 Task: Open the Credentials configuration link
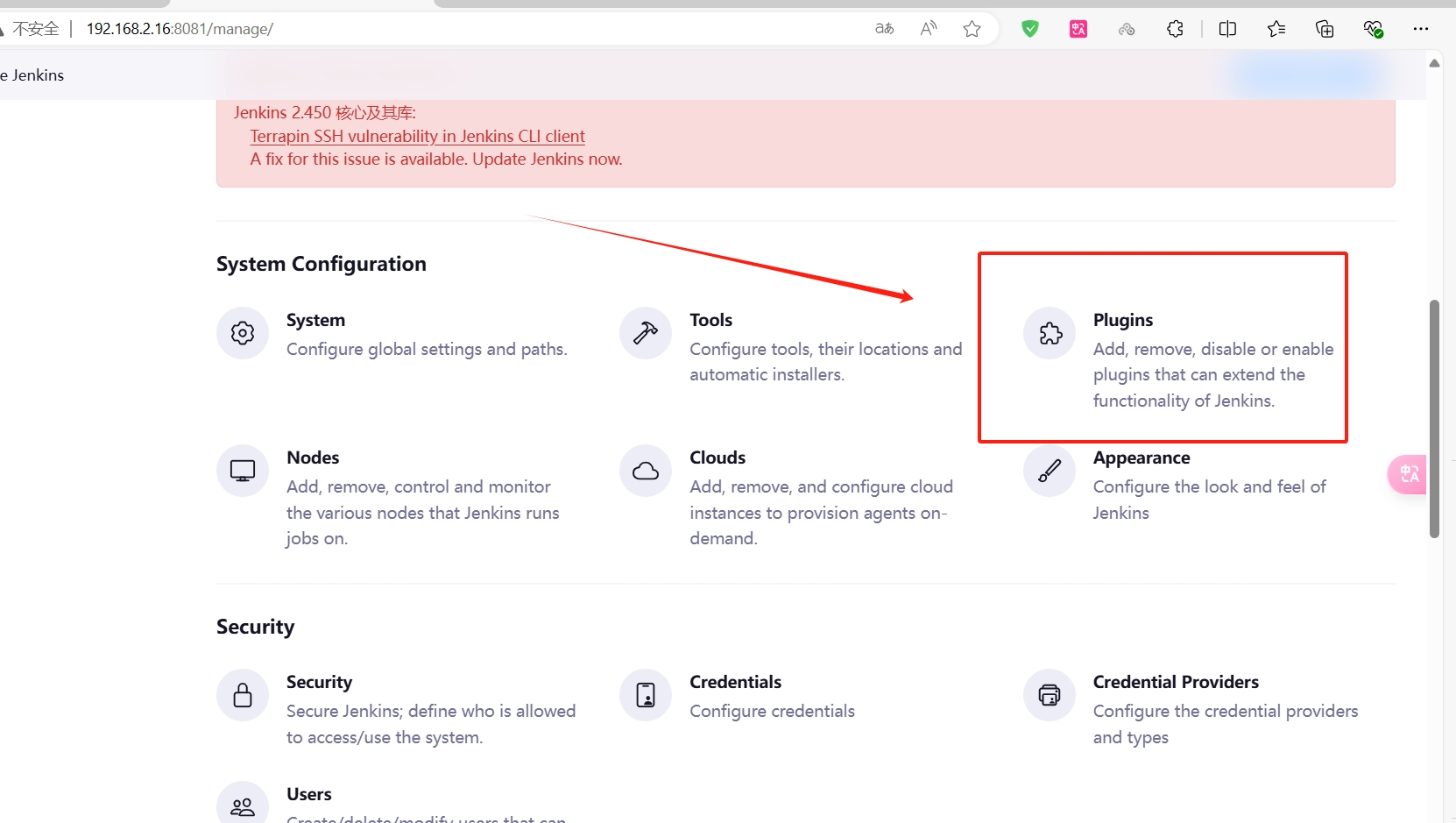[735, 682]
